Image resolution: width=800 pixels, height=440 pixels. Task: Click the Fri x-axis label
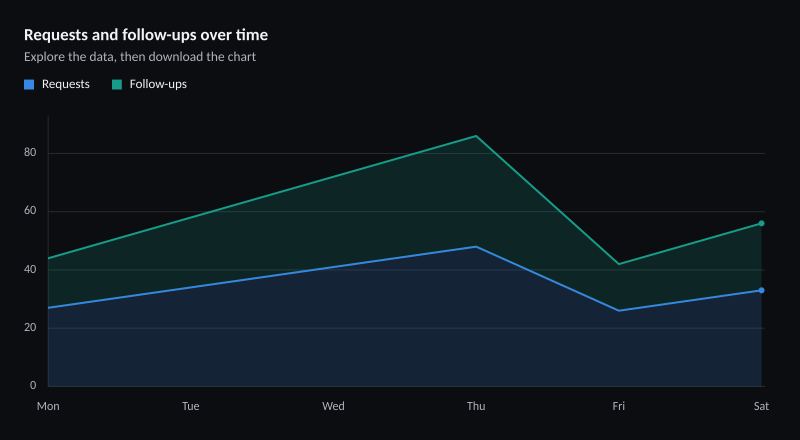(x=618, y=406)
